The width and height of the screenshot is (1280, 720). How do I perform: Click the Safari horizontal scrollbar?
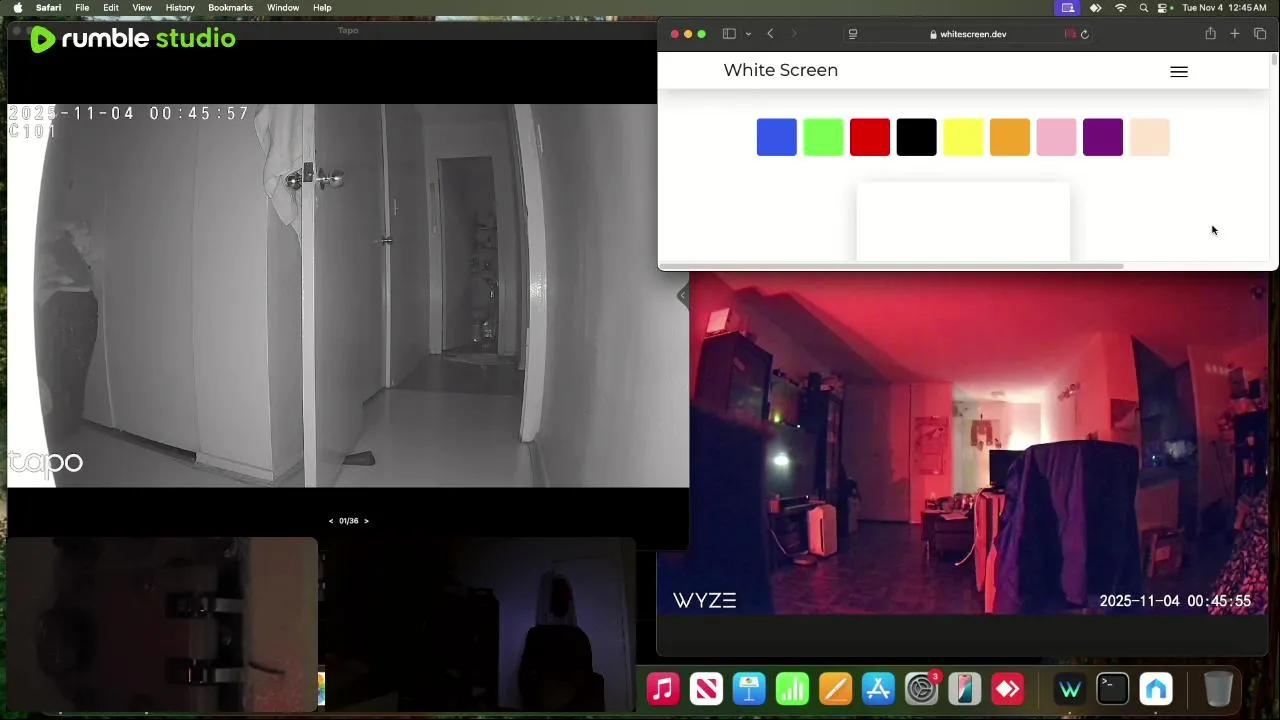pos(892,266)
